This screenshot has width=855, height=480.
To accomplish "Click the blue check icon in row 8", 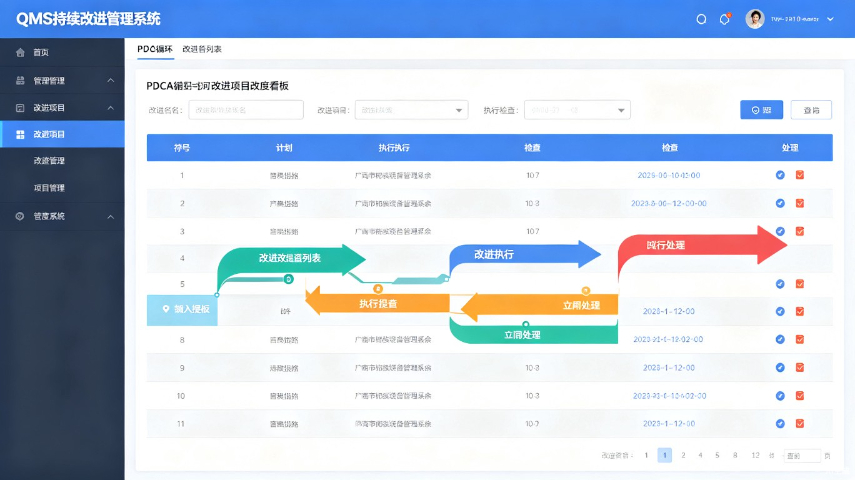I will (780, 339).
